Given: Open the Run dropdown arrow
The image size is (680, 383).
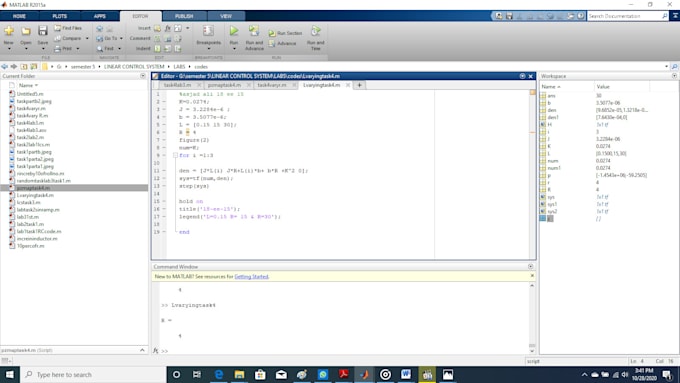Looking at the screenshot, I should pos(234,49).
